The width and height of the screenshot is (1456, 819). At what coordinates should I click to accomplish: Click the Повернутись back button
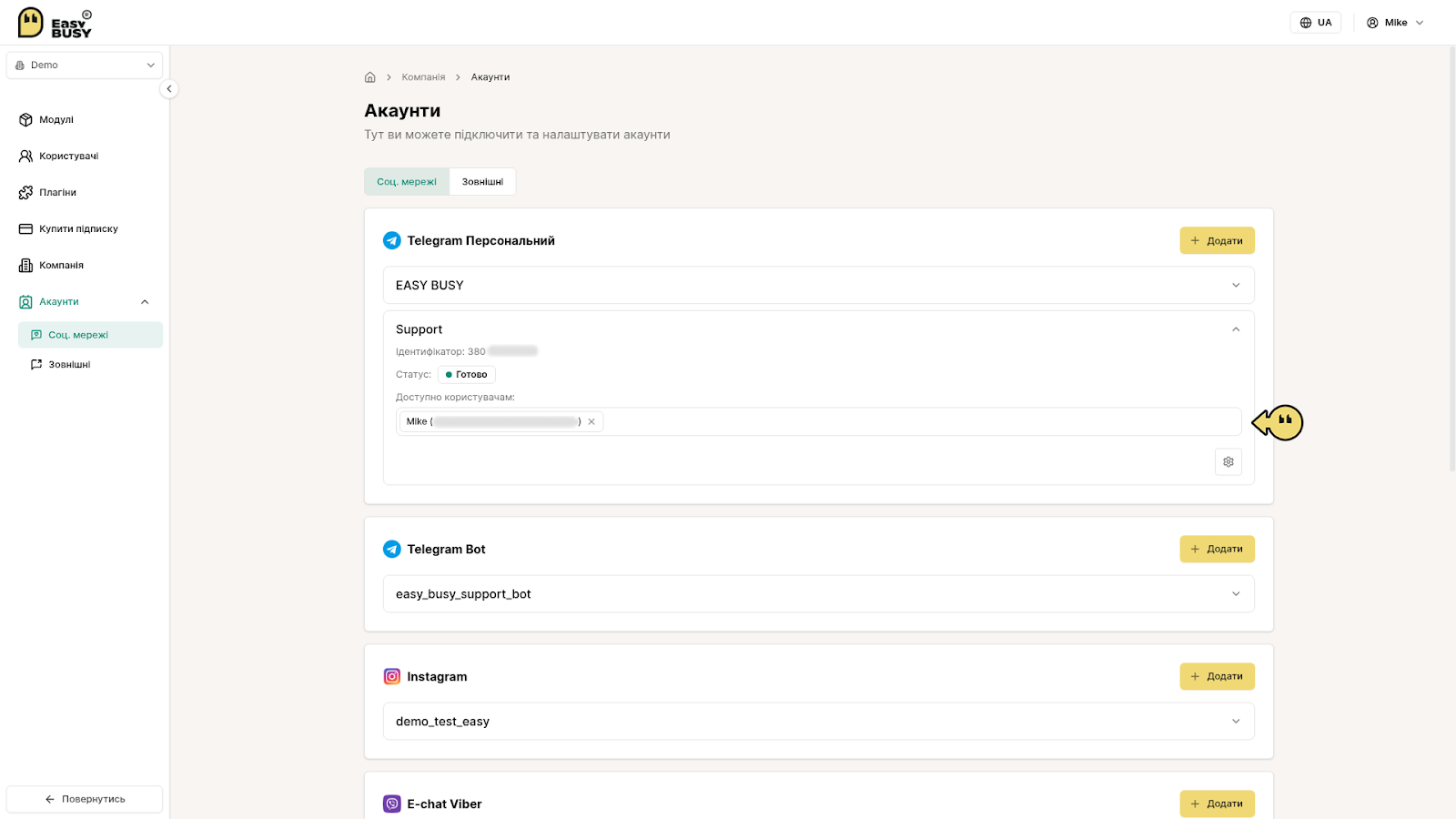point(85,799)
